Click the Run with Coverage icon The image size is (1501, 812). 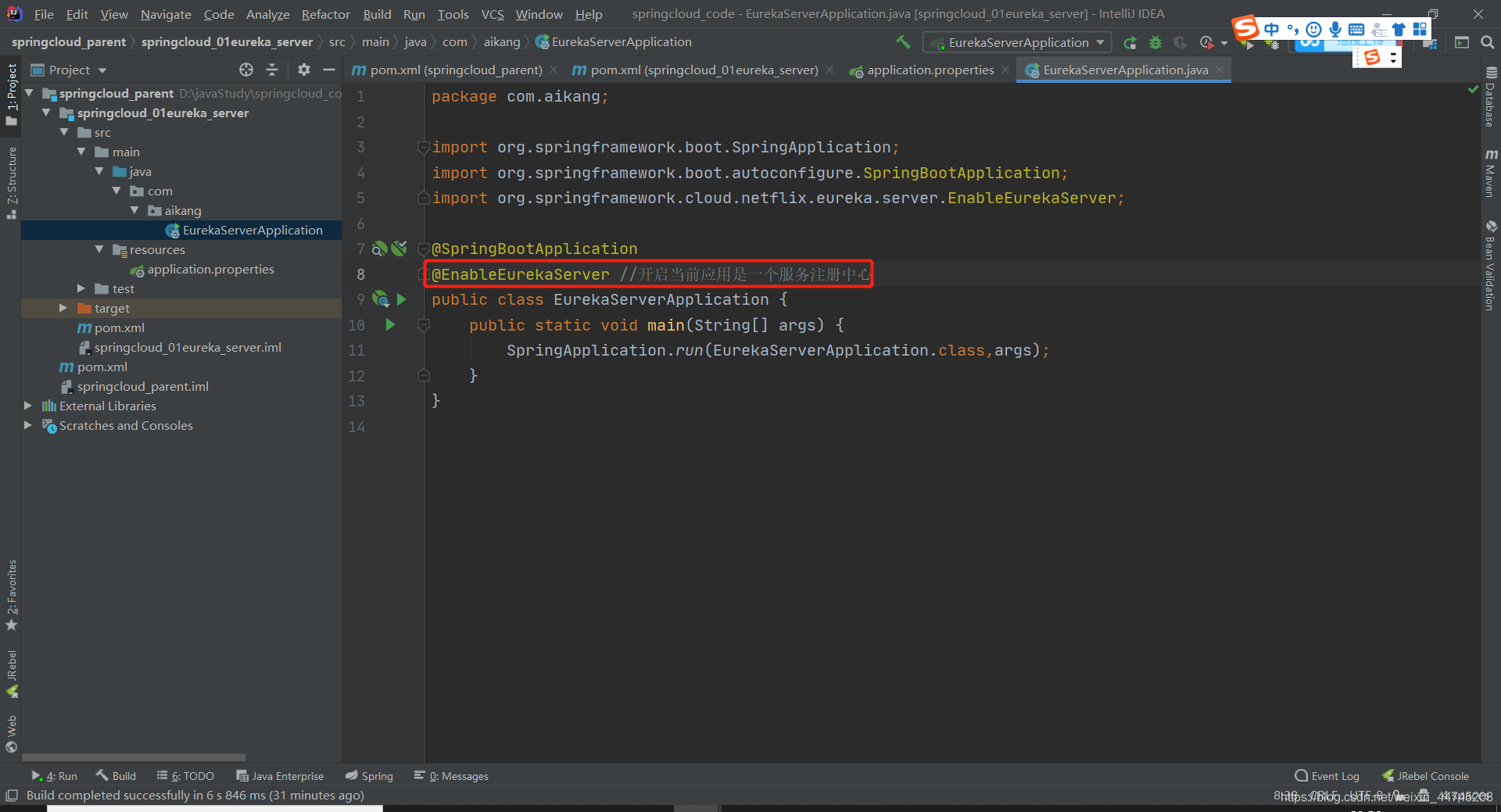(x=1180, y=42)
